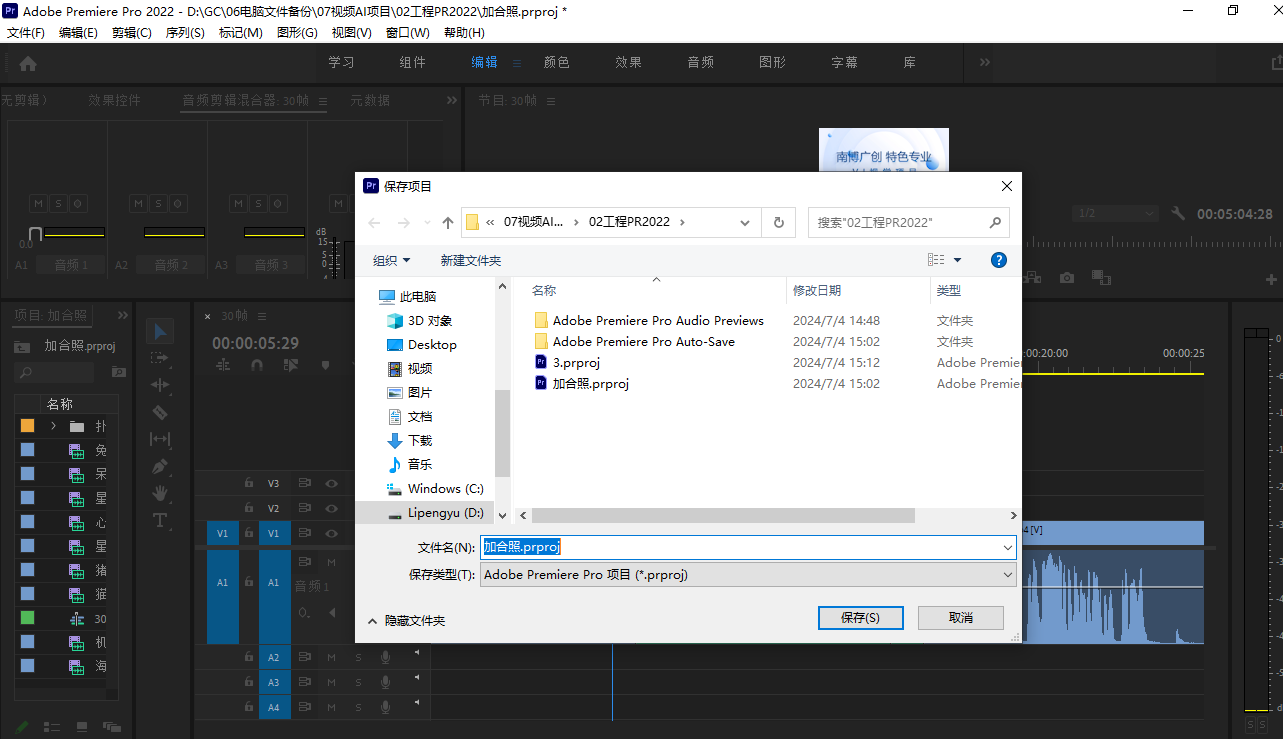Select the Razor tool
The width and height of the screenshot is (1283, 739).
[x=160, y=412]
